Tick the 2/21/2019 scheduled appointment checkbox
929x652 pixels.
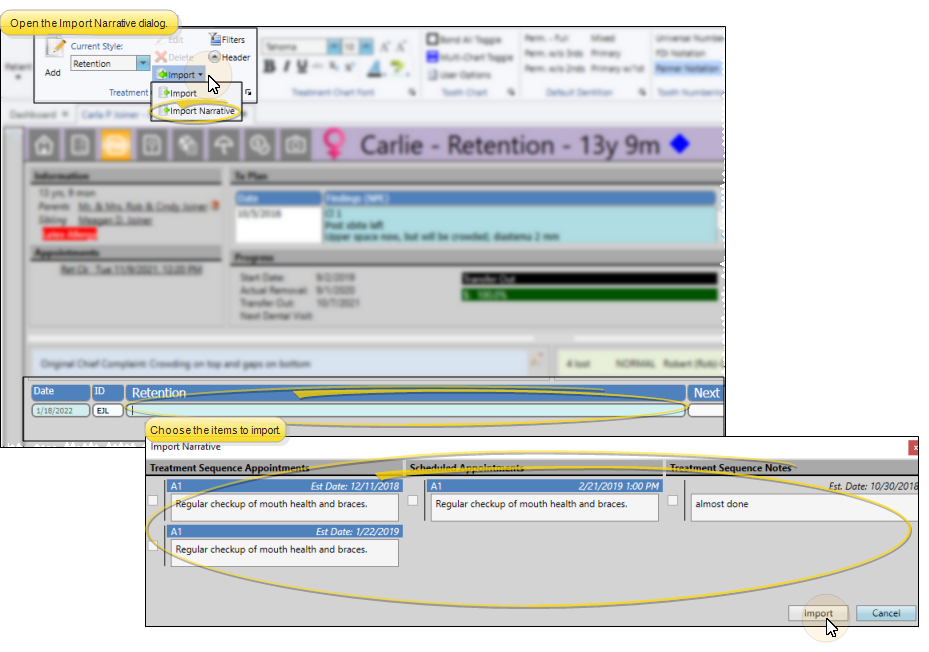pyautogui.click(x=412, y=500)
